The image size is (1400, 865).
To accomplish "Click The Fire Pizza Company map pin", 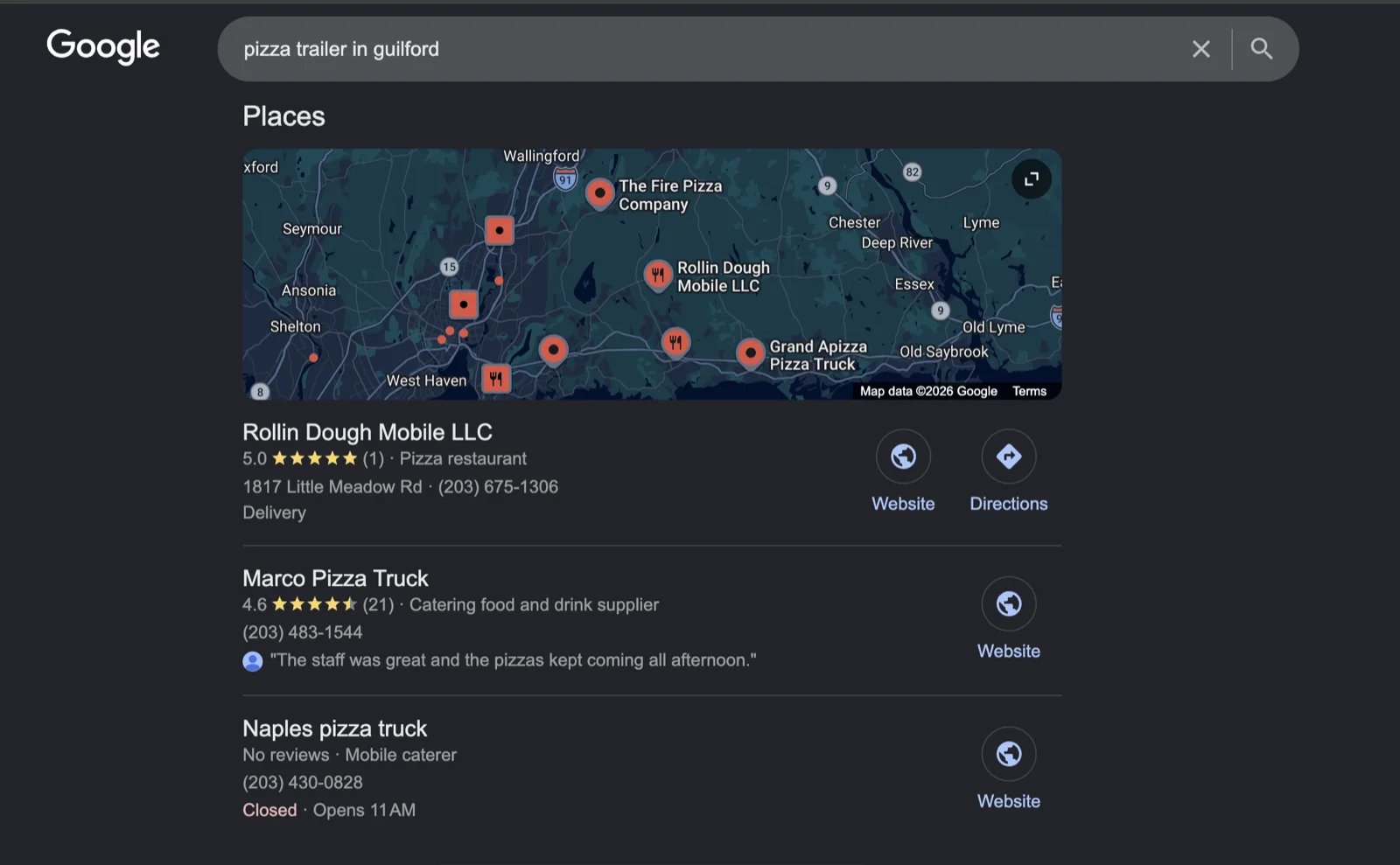I will tap(599, 193).
